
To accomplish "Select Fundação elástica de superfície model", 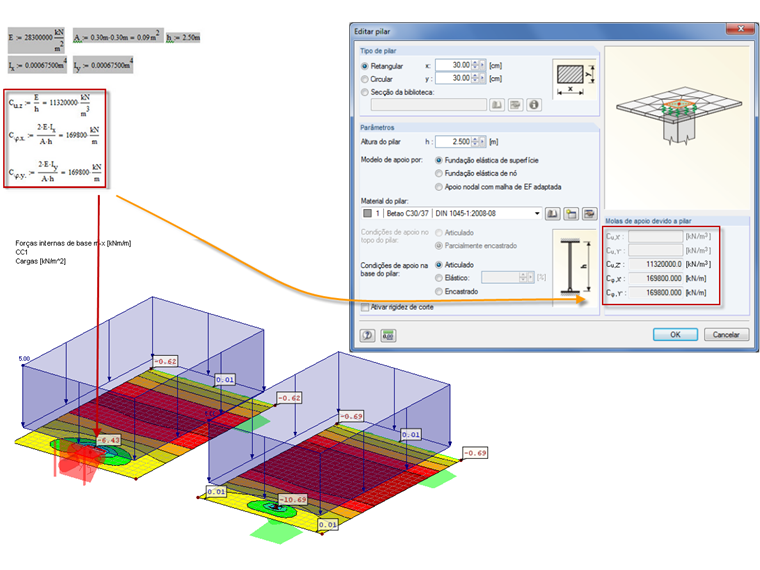I will pyautogui.click(x=439, y=160).
